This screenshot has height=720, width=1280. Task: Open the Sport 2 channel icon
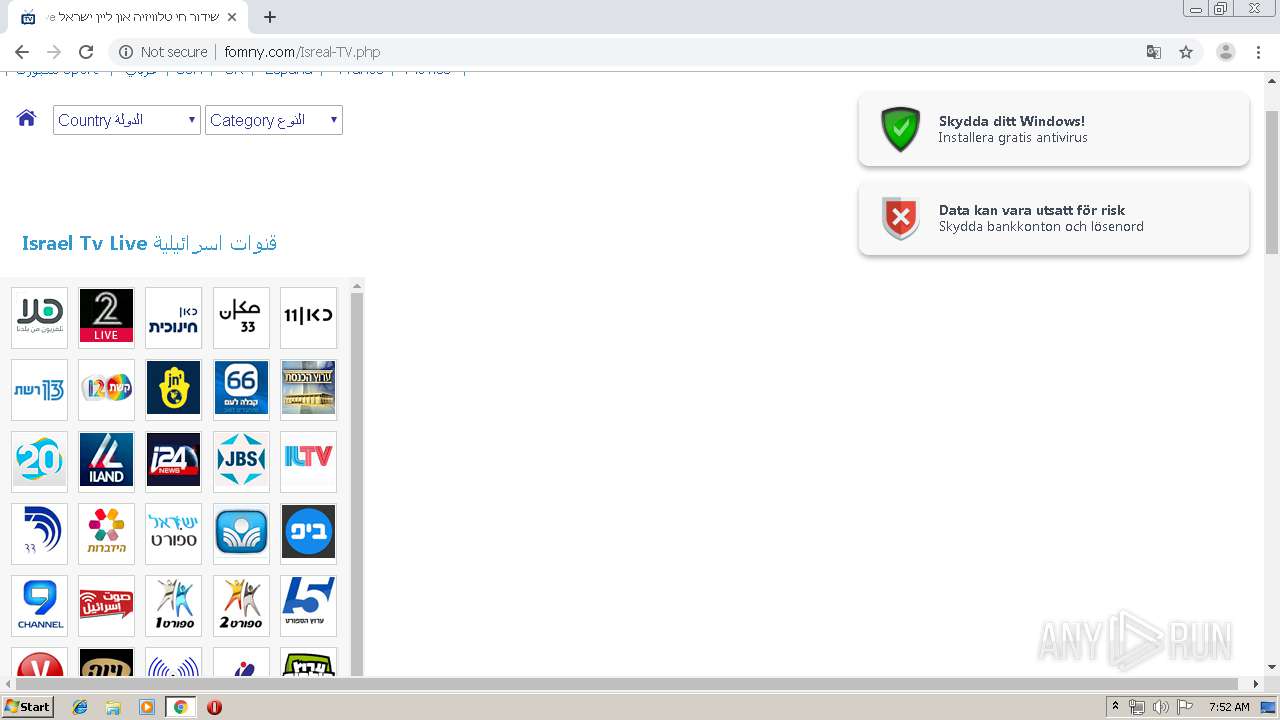[x=241, y=606]
